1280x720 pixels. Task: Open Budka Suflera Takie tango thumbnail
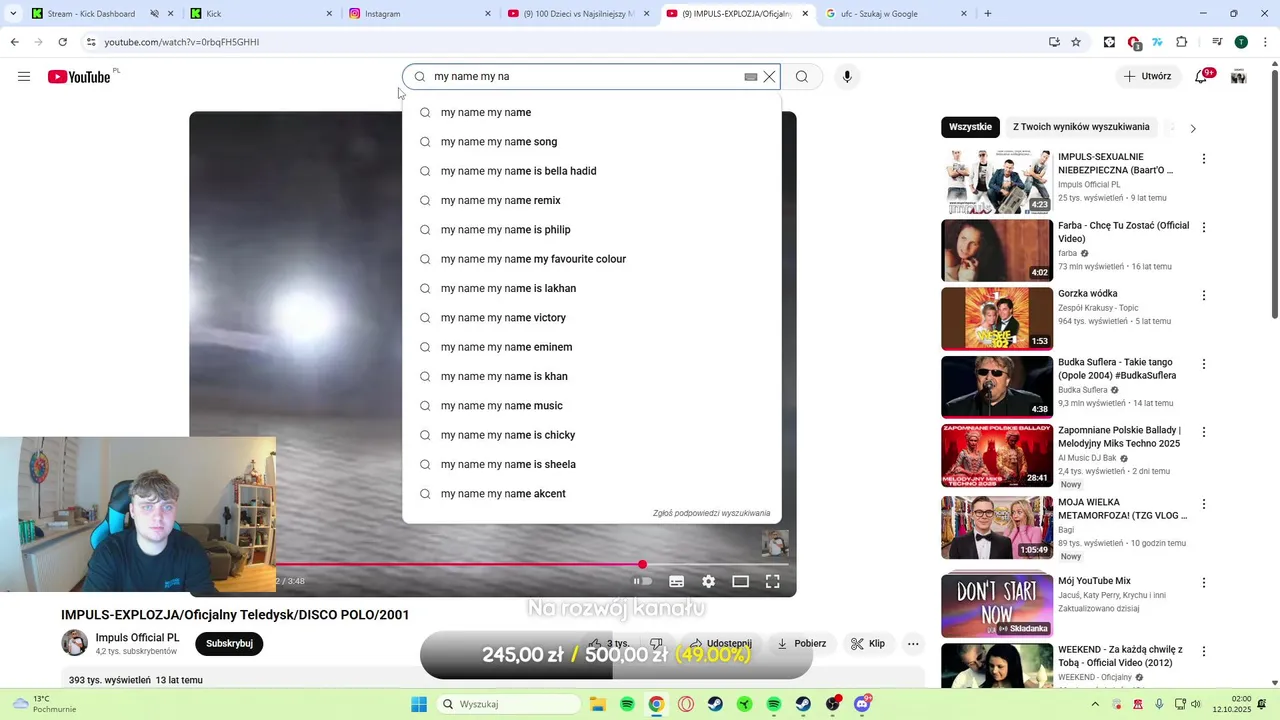click(x=997, y=387)
